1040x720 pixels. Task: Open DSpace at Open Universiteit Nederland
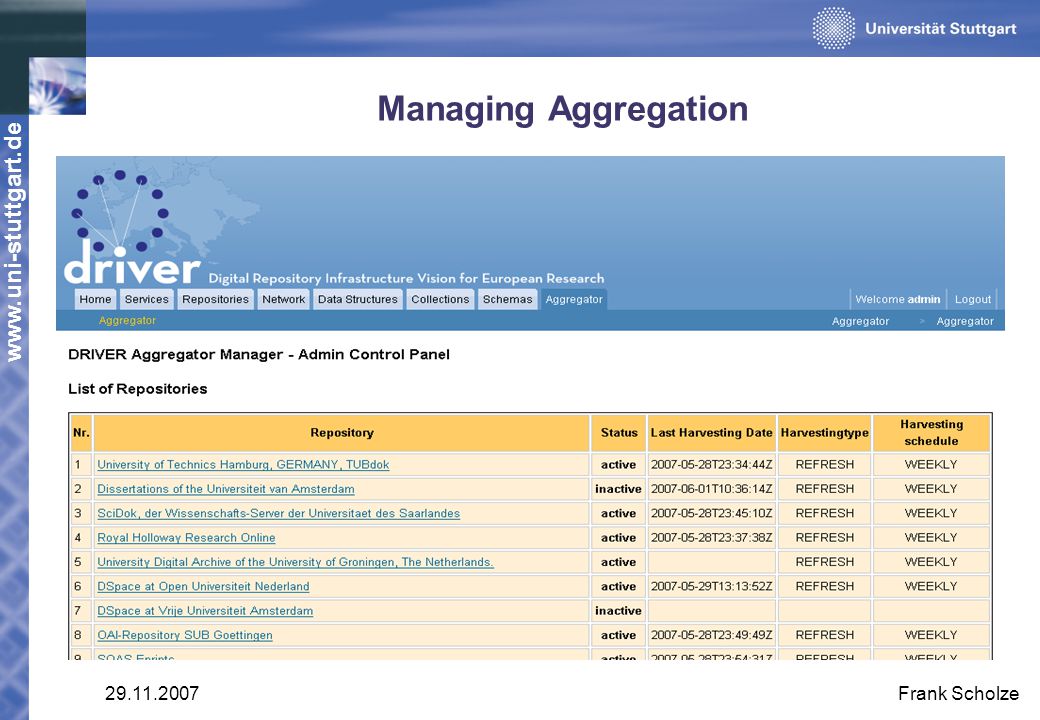coord(203,587)
